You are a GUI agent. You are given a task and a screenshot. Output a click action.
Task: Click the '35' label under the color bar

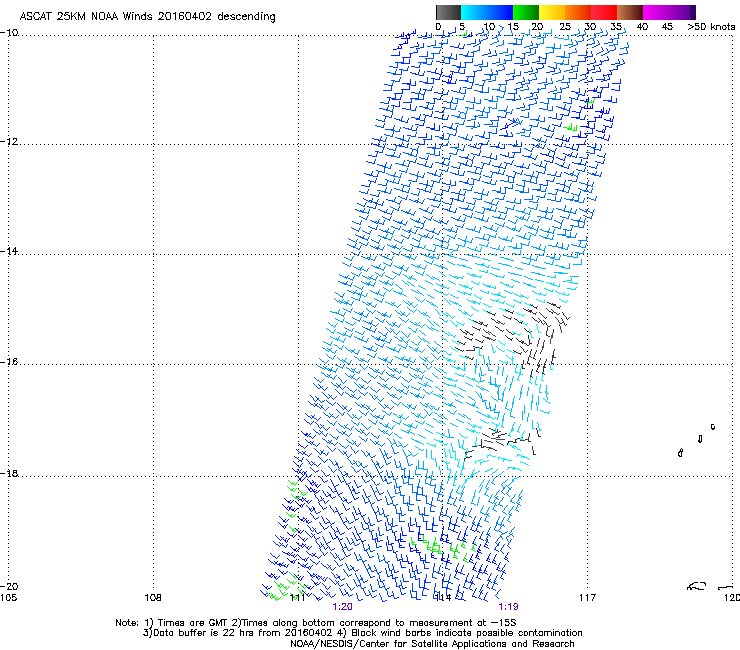(616, 27)
